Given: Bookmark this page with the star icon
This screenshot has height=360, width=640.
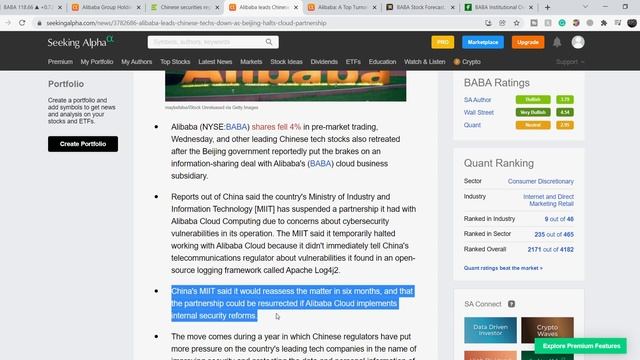Looking at the screenshot, I should 517,23.
